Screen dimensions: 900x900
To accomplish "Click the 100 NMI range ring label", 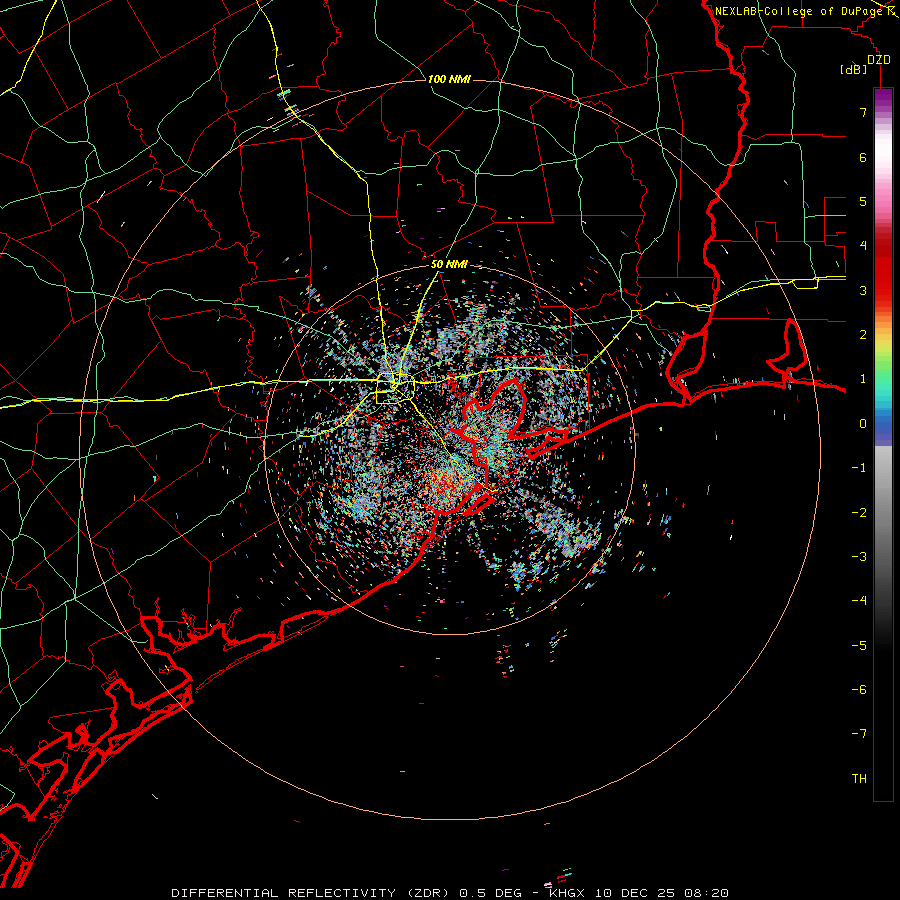I will pos(449,79).
